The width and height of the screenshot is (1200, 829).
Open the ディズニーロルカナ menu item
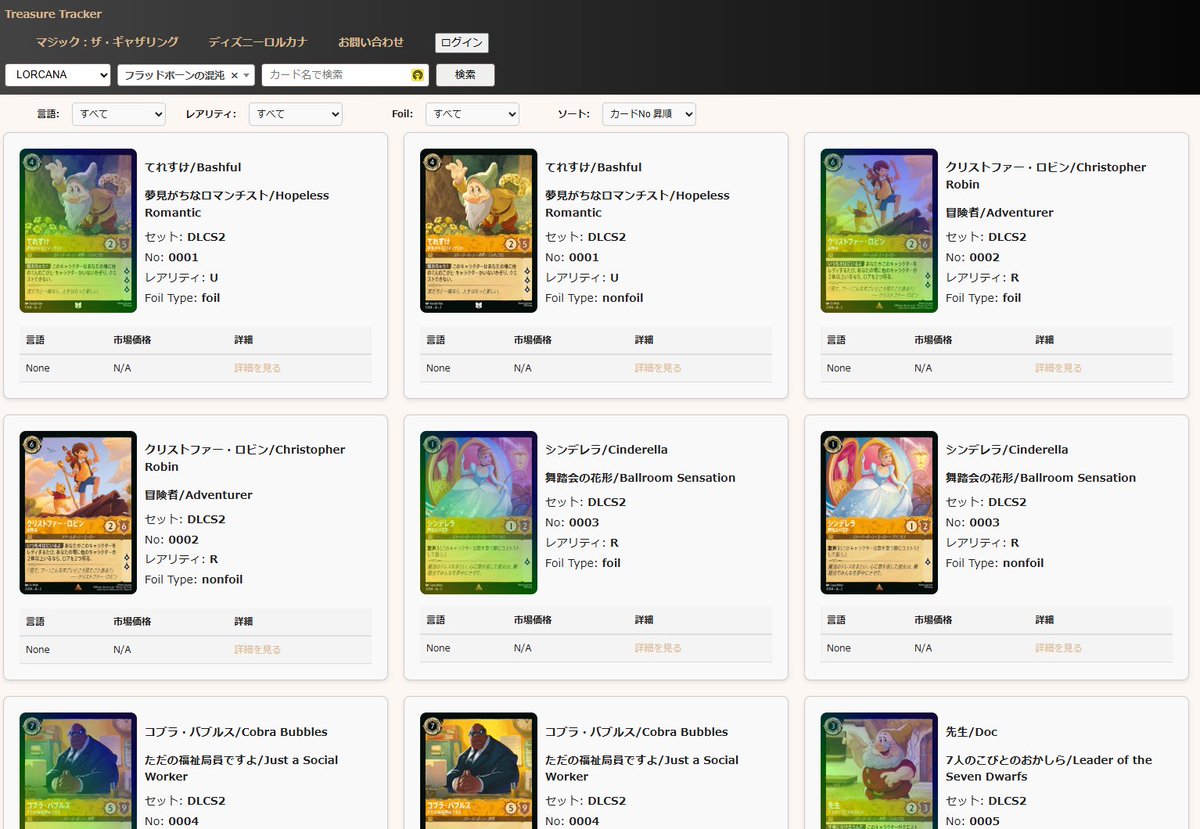coord(257,42)
